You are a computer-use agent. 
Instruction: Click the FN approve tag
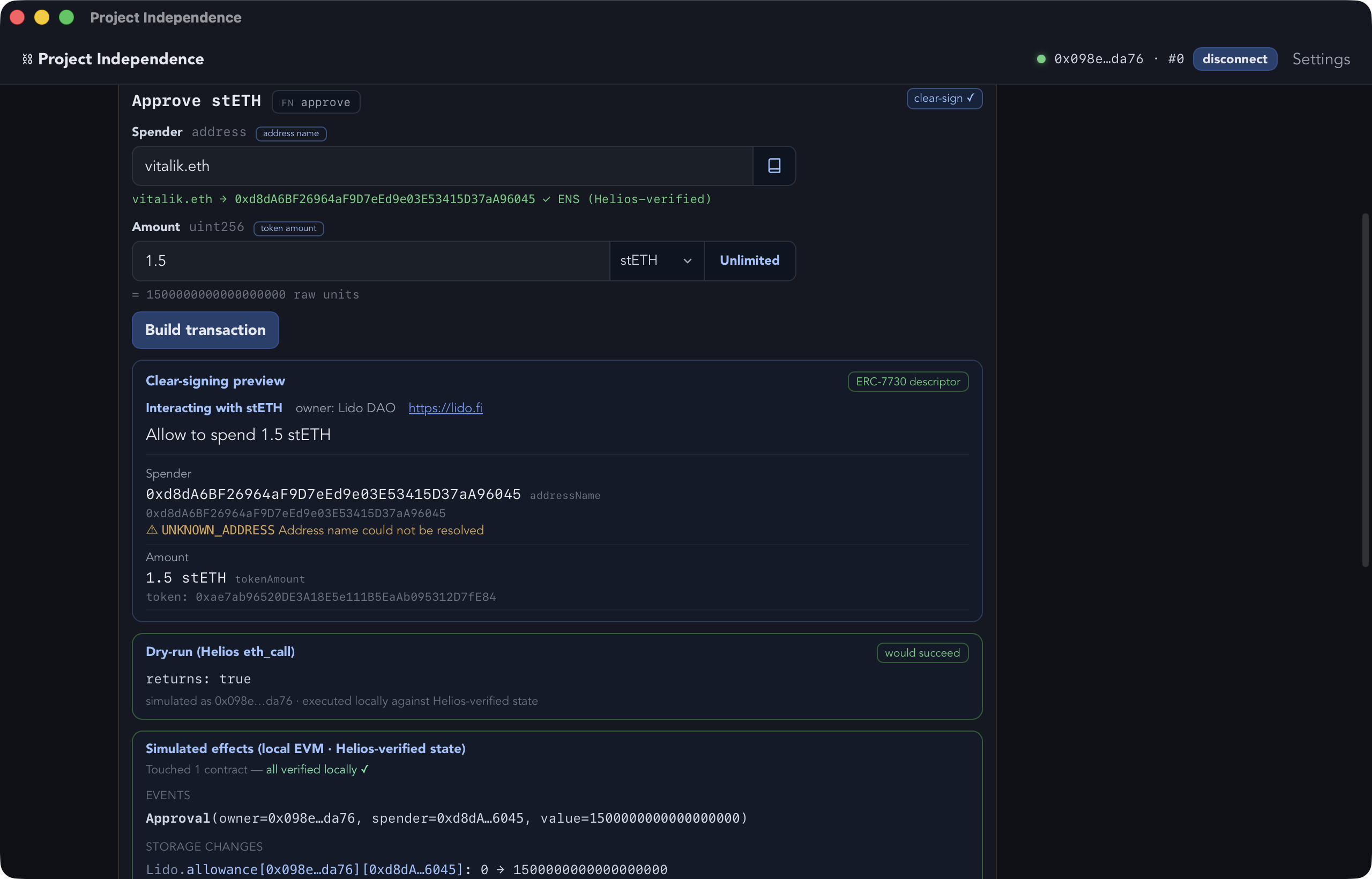pyautogui.click(x=316, y=102)
